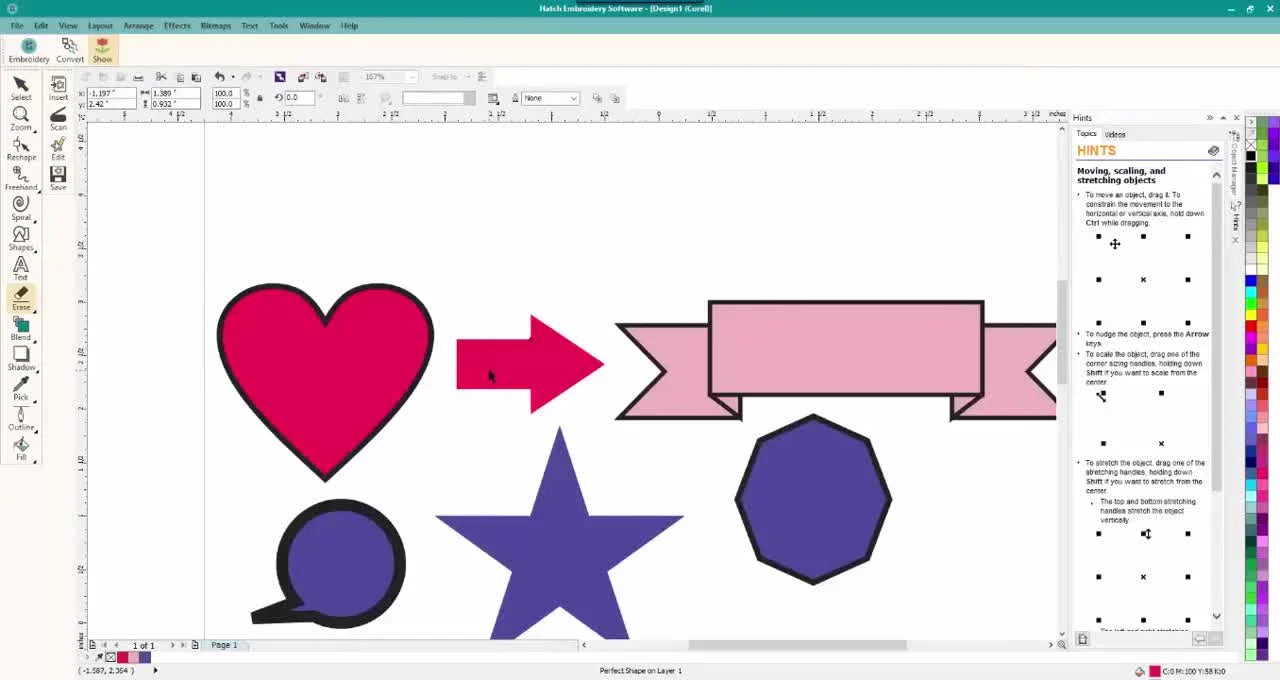
Task: Click the Insert artwork icon
Action: pyautogui.click(x=58, y=89)
